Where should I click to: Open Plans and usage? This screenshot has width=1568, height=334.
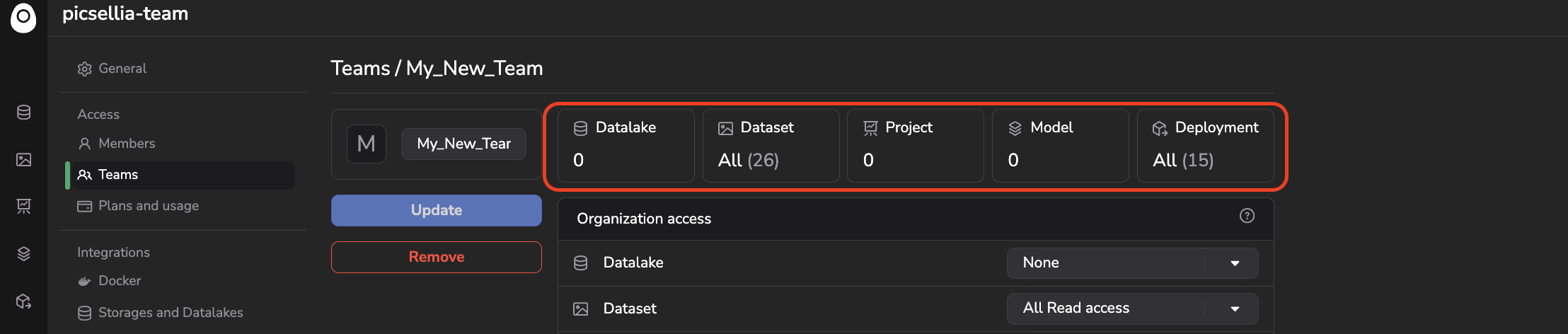coord(148,206)
